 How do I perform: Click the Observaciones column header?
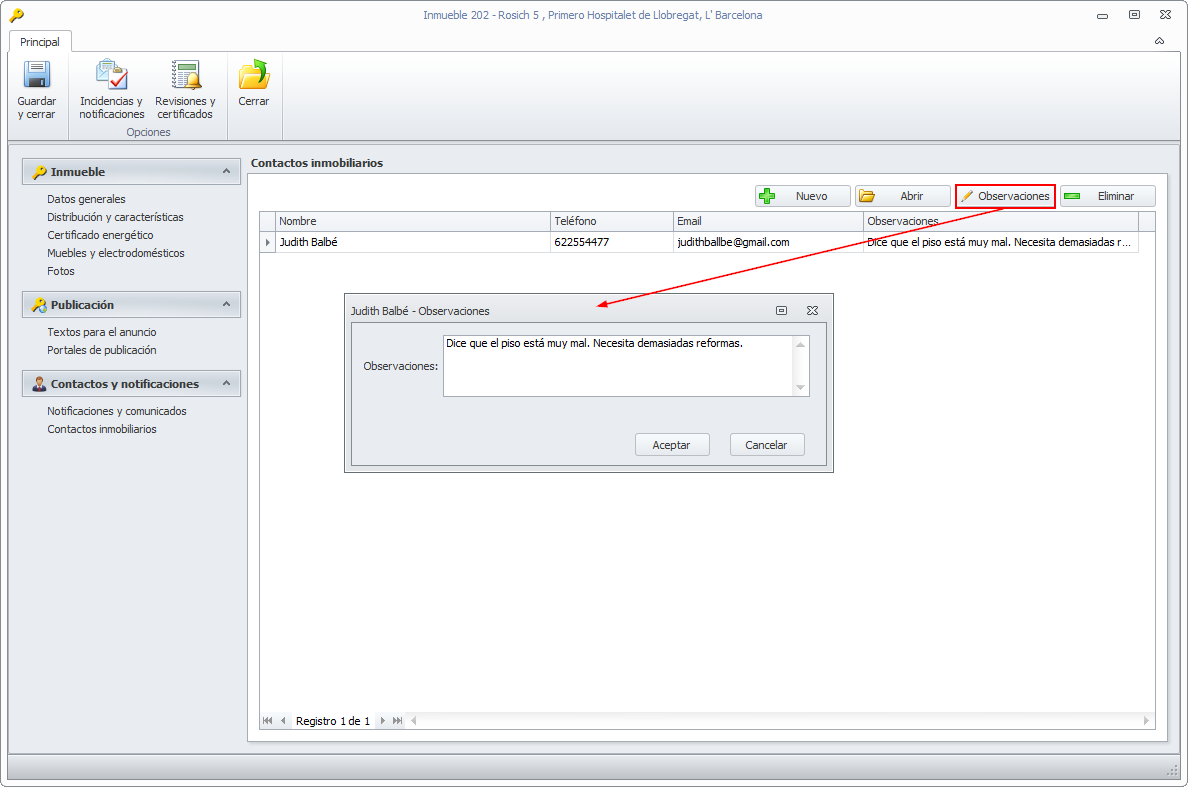click(1001, 221)
